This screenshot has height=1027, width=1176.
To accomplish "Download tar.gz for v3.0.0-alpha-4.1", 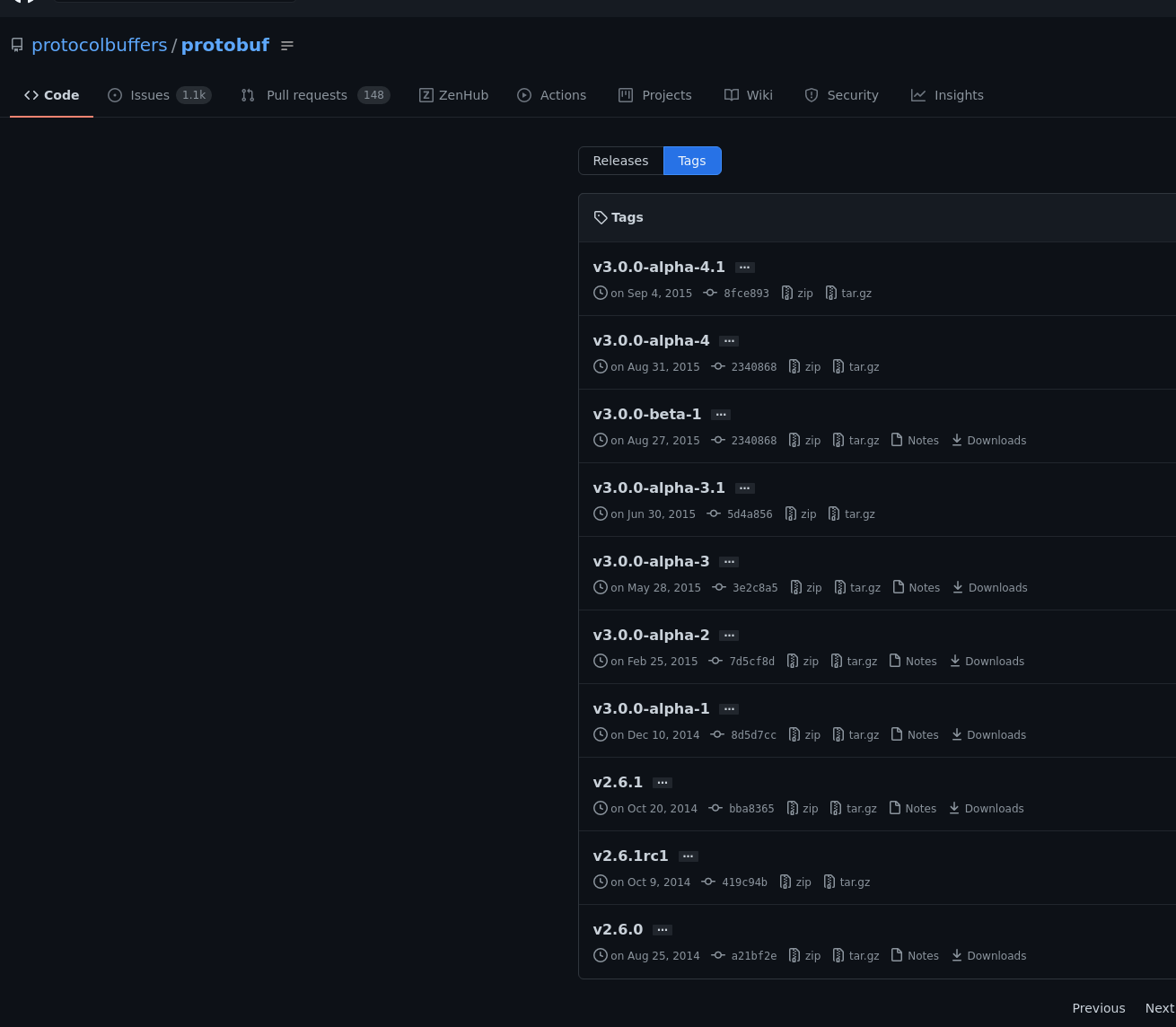I will pos(848,294).
